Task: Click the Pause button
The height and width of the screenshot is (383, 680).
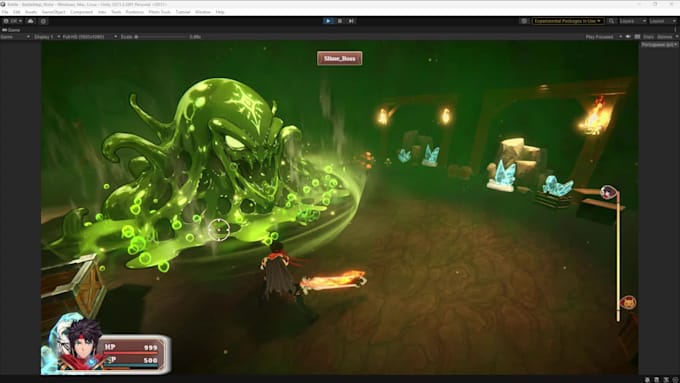Action: (340, 21)
